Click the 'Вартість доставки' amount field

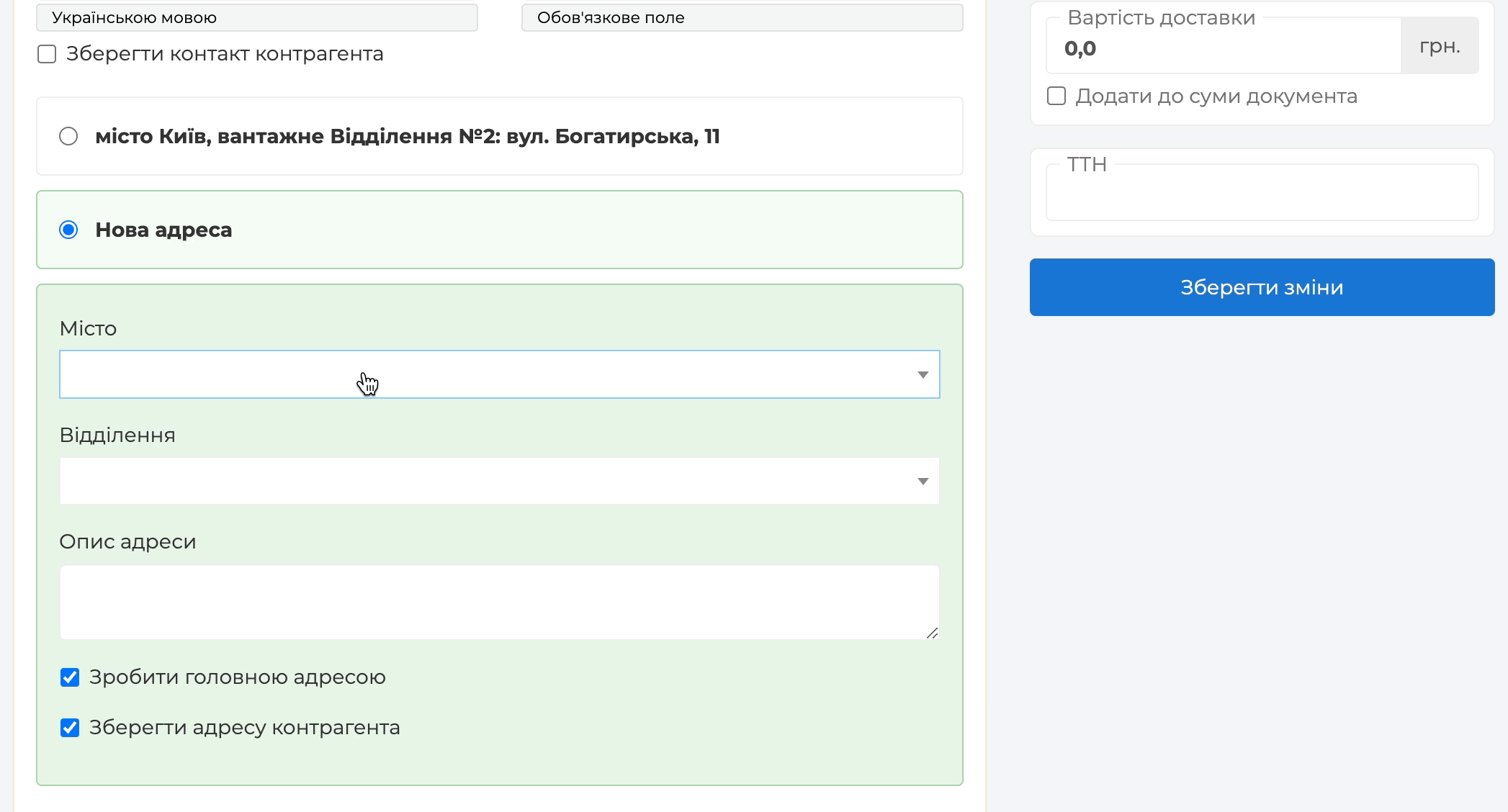(1224, 48)
